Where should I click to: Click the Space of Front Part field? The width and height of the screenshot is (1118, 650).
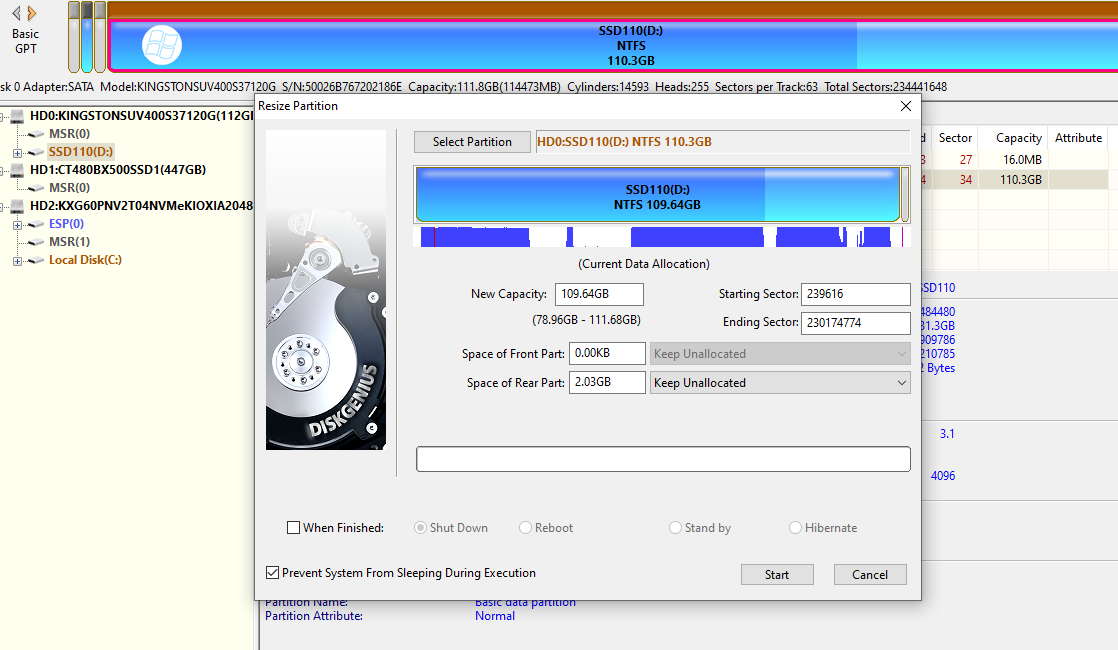point(607,353)
